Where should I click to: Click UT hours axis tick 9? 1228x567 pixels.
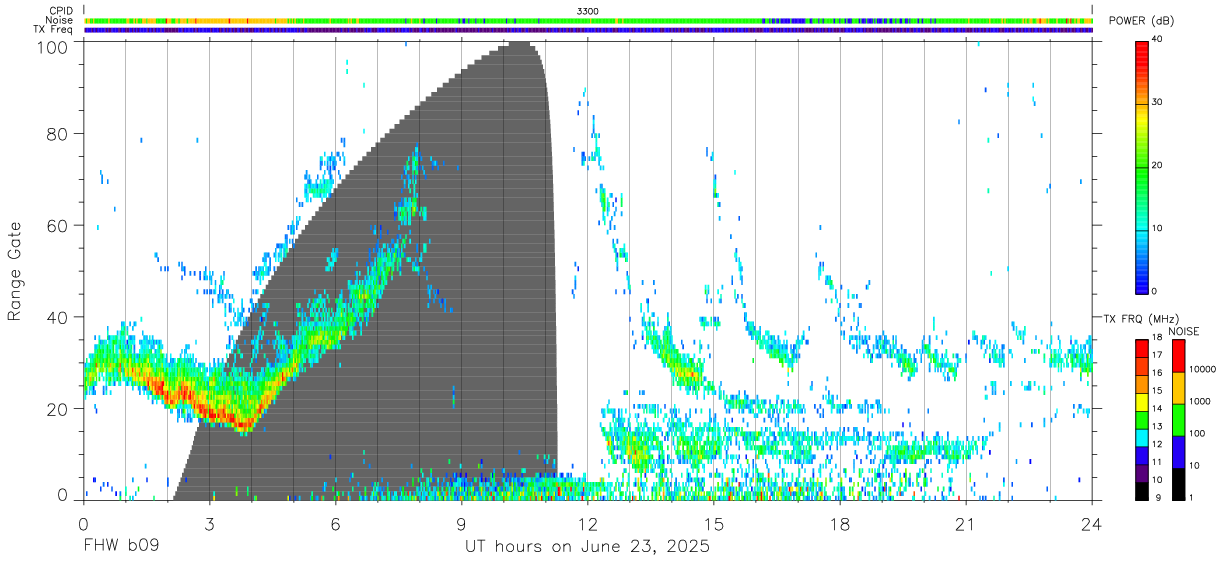click(x=462, y=523)
